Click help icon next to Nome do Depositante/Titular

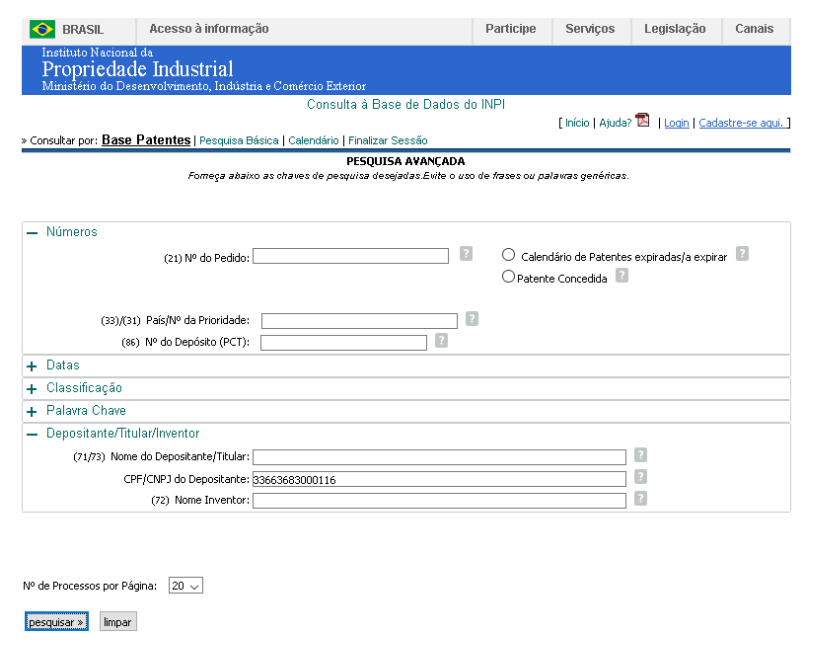coord(641,455)
